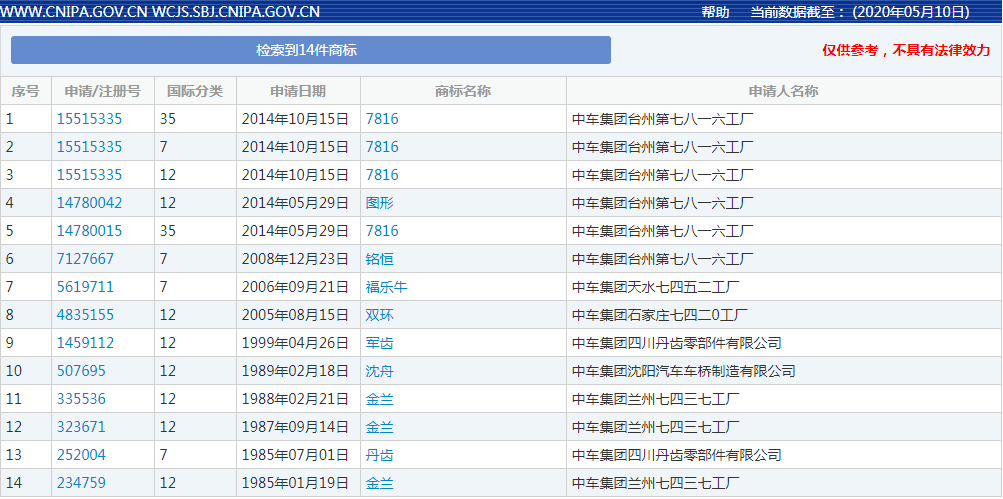Open application number 4835155
The height and width of the screenshot is (499, 1003).
85,315
